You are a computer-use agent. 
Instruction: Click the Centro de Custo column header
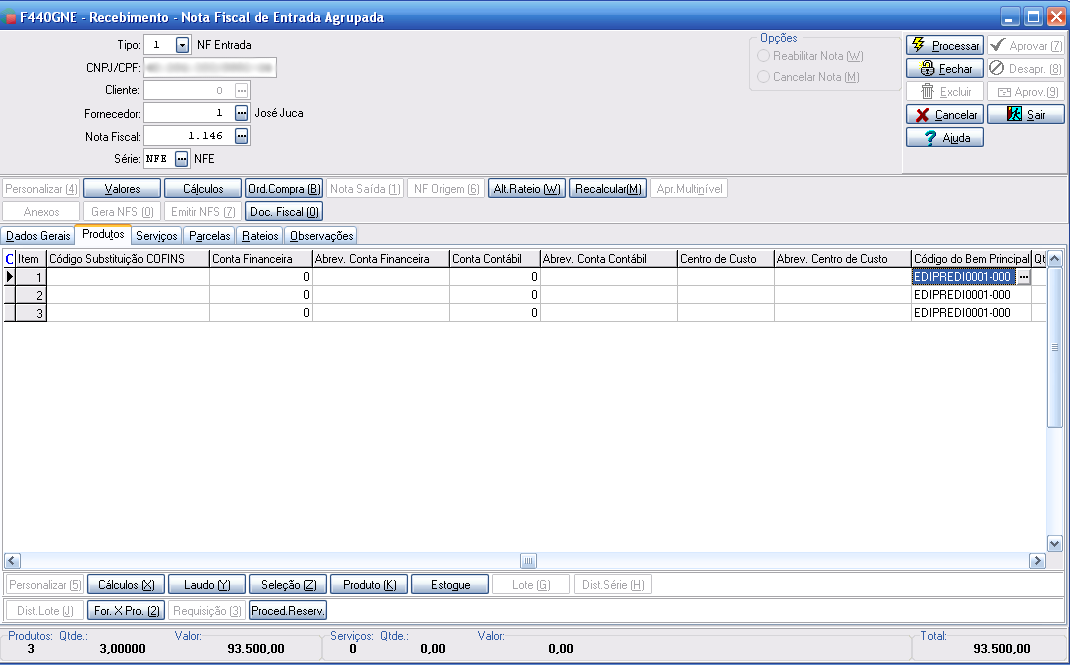726,259
